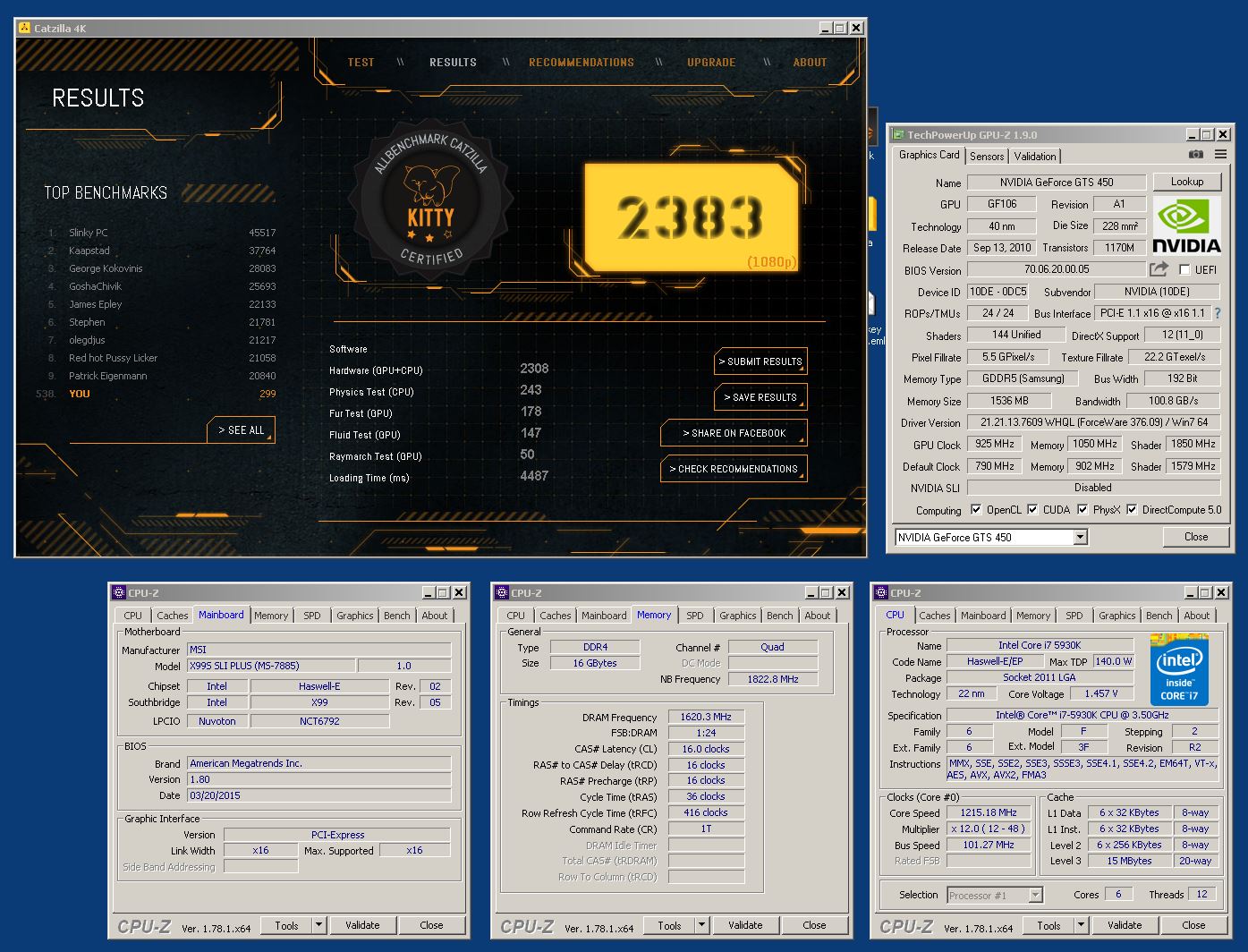This screenshot has height=952, width=1248.
Task: Toggle the OpenCL checkbox
Action: (x=976, y=510)
